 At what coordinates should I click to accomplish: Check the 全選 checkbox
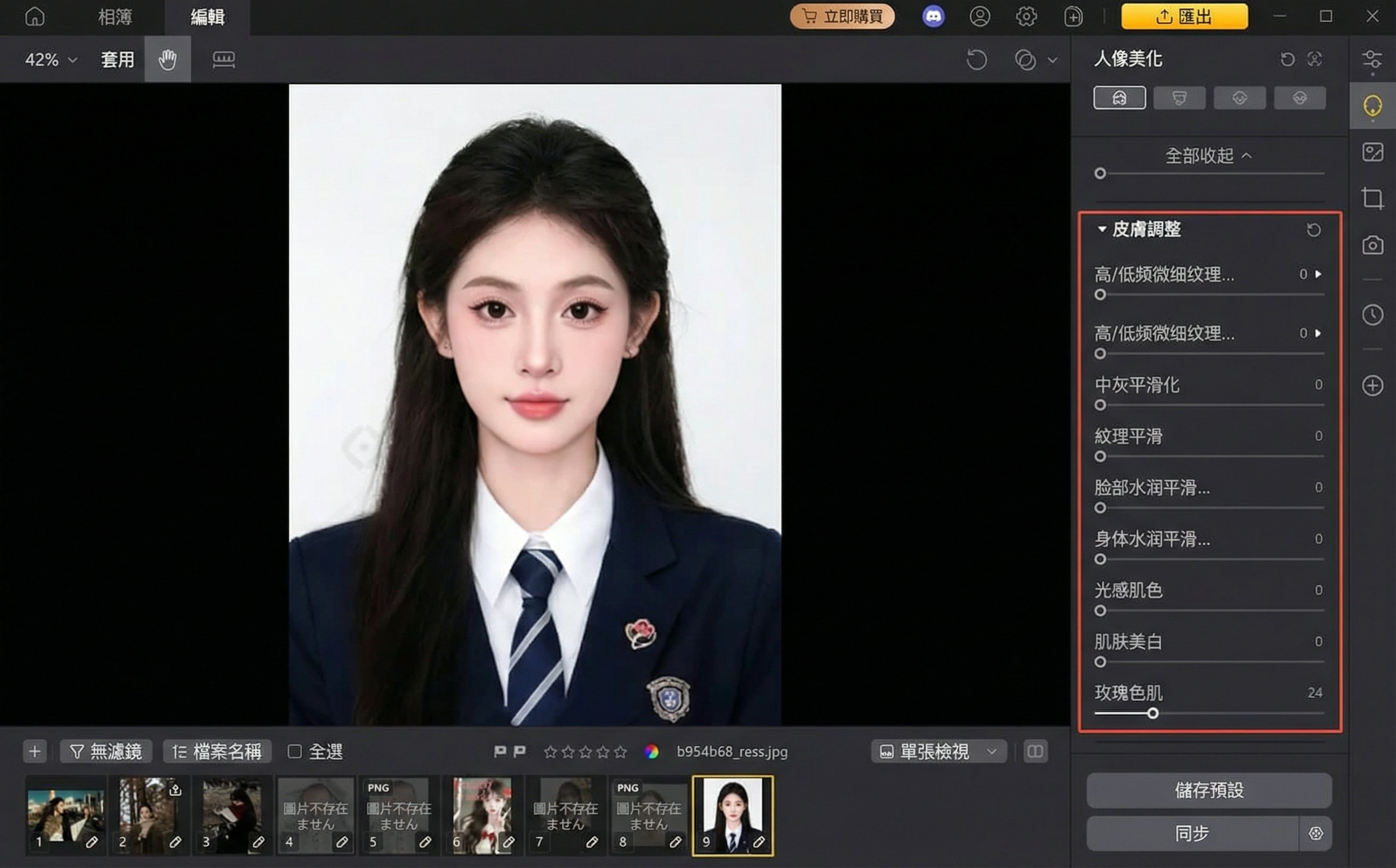pyautogui.click(x=295, y=752)
